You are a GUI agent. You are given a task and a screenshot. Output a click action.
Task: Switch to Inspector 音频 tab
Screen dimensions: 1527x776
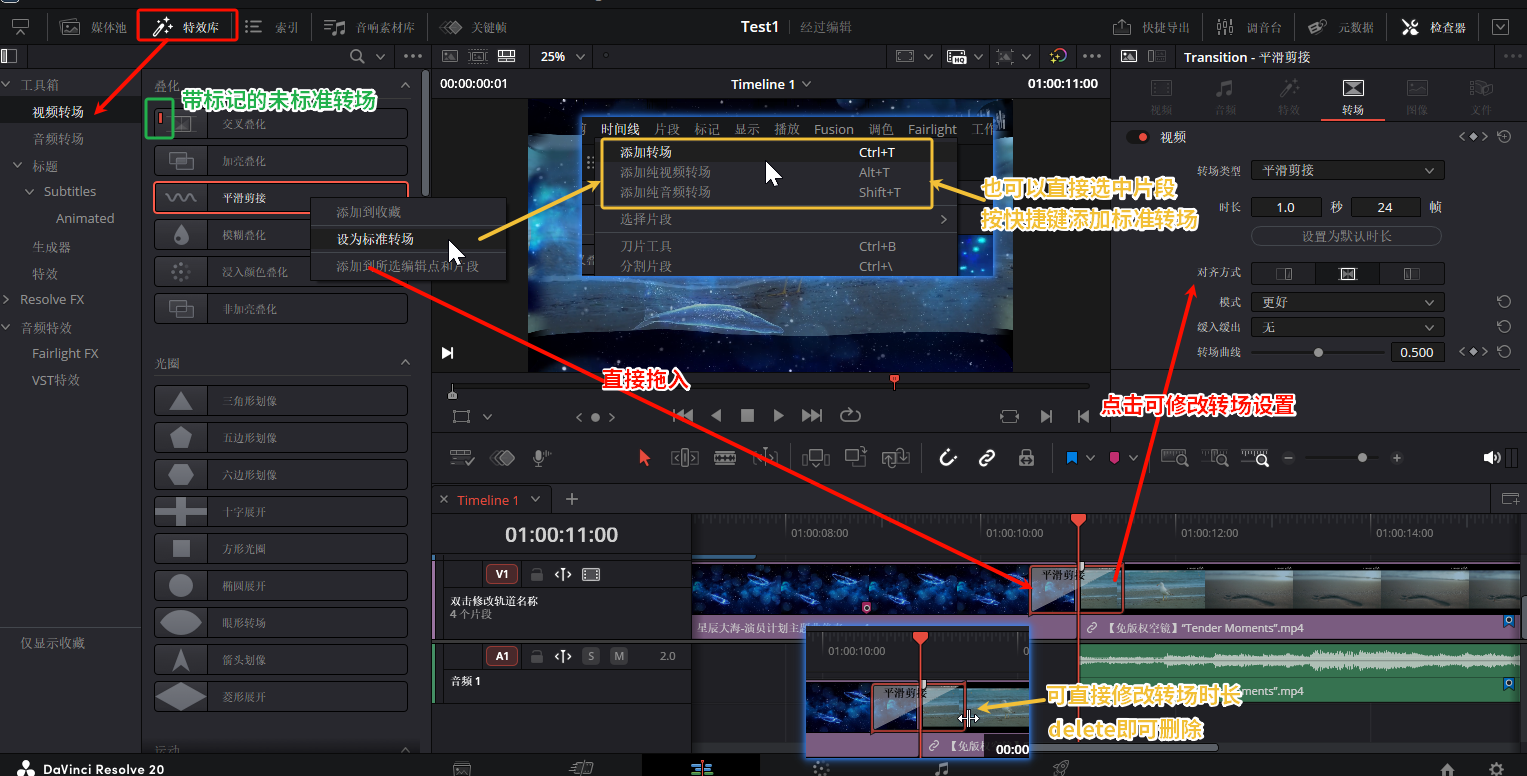coord(1224,96)
